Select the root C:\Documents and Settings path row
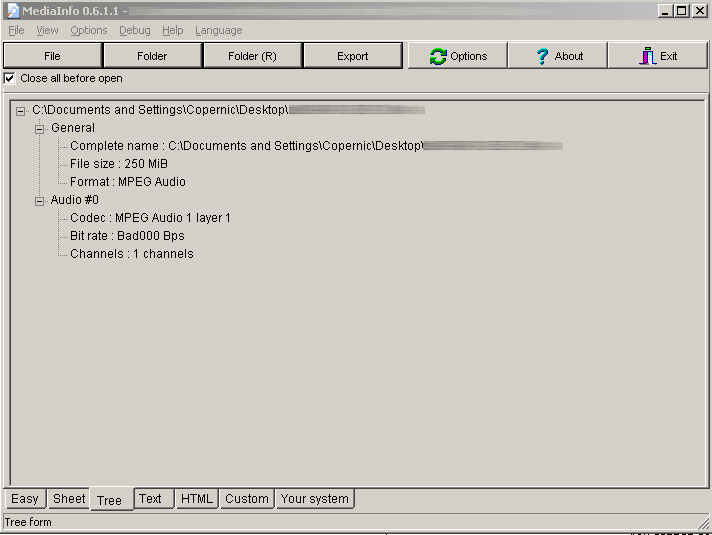The height and width of the screenshot is (535, 712). 228,110
